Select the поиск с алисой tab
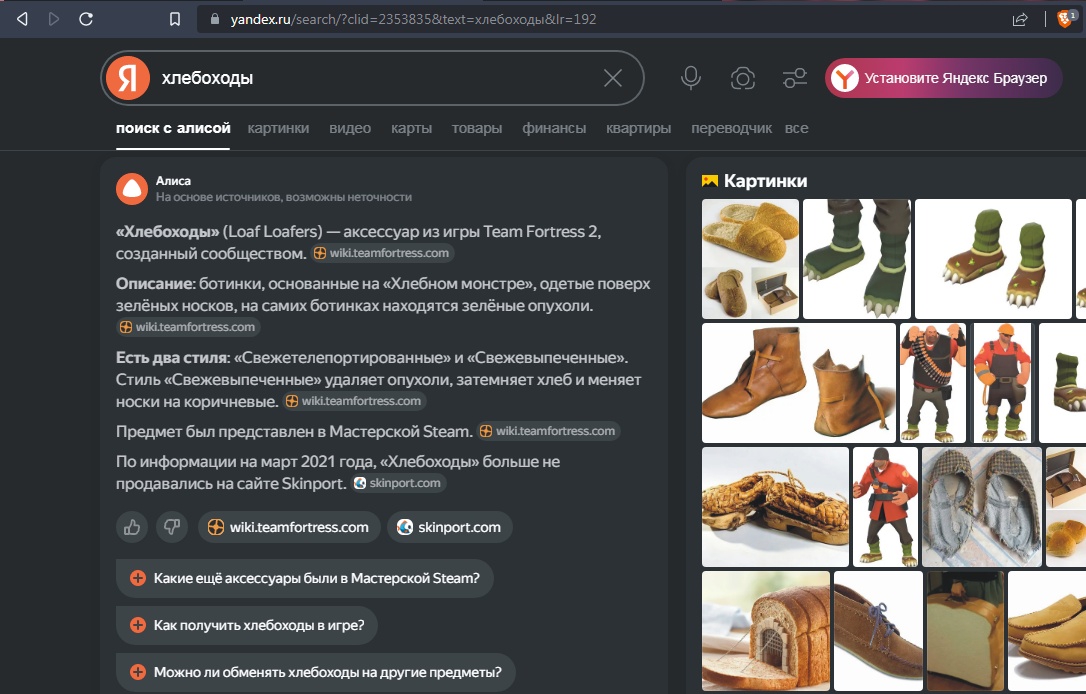The image size is (1086, 694). coord(173,128)
